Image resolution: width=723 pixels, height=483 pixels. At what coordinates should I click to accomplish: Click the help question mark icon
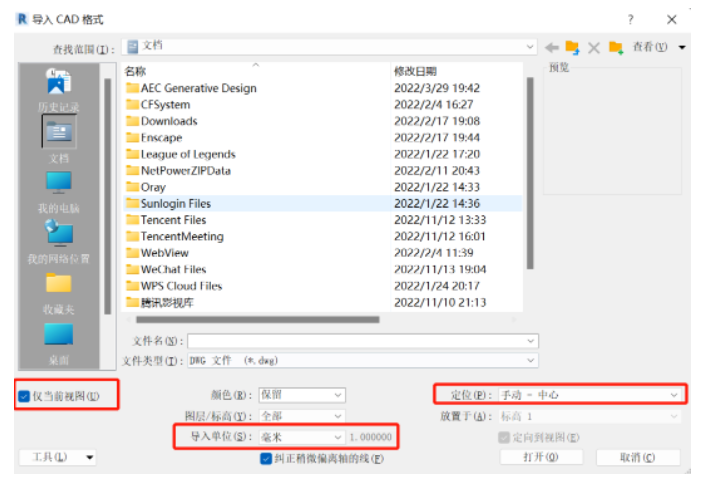(x=630, y=19)
